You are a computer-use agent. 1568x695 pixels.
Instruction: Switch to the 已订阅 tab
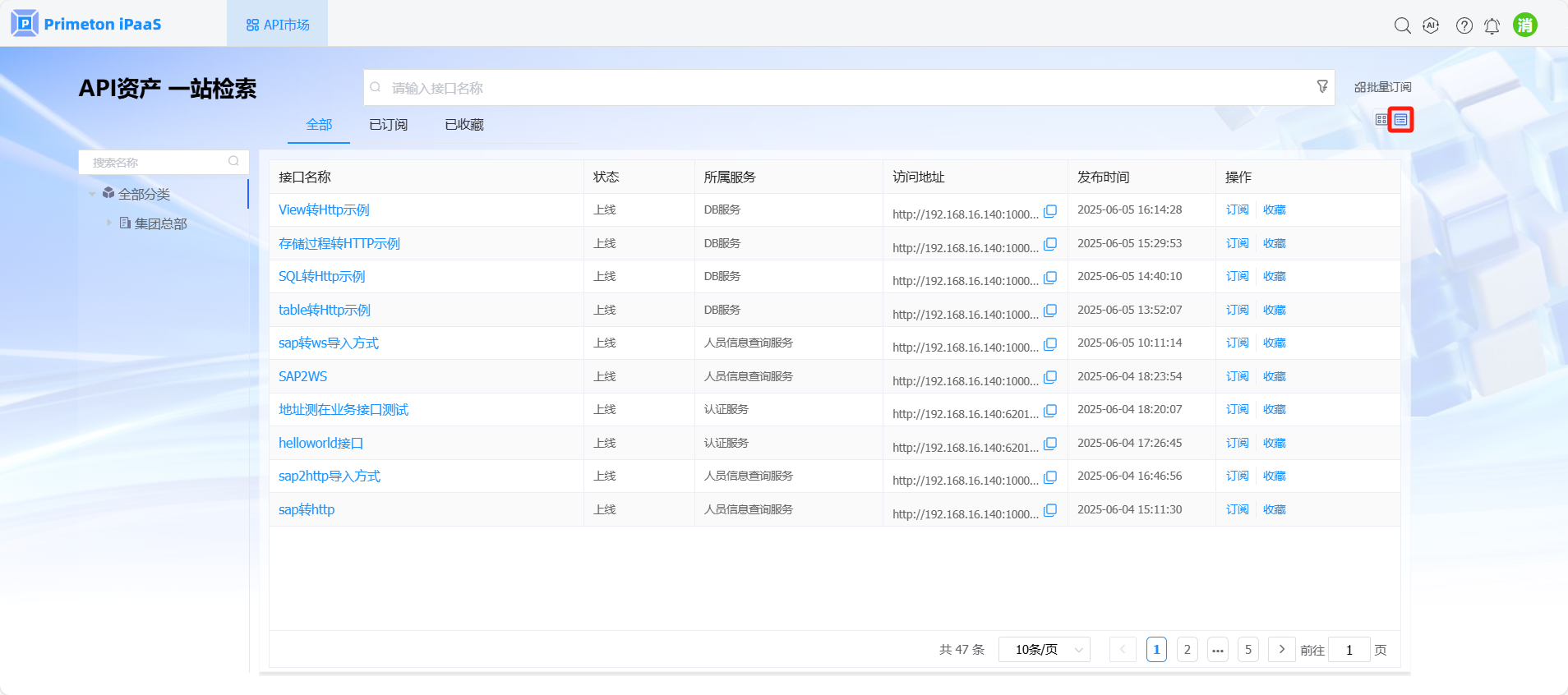388,125
